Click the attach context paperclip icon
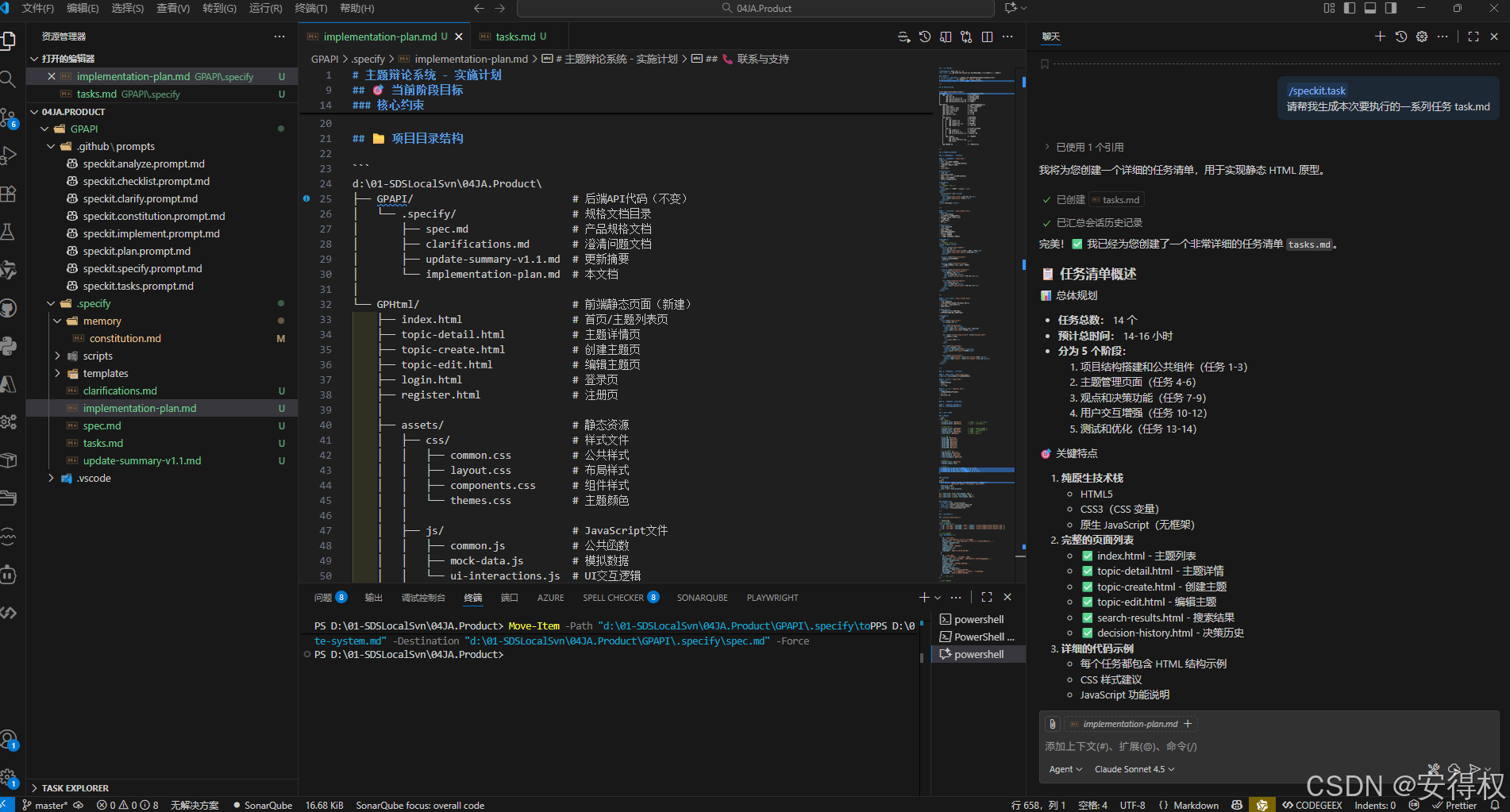The height and width of the screenshot is (812, 1510). coord(1053,724)
